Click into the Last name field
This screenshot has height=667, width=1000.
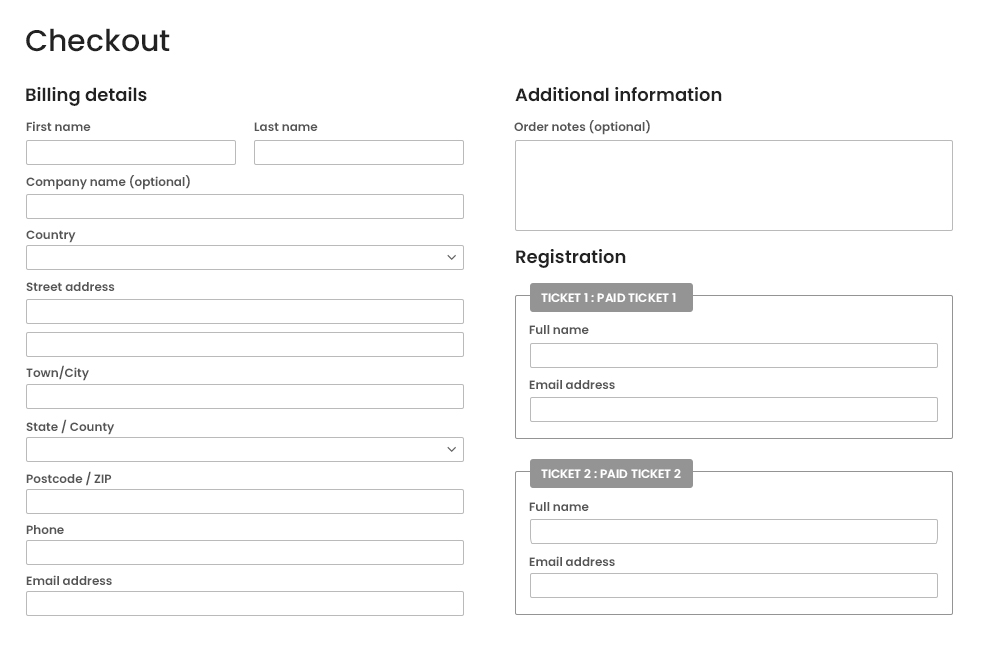pyautogui.click(x=358, y=152)
